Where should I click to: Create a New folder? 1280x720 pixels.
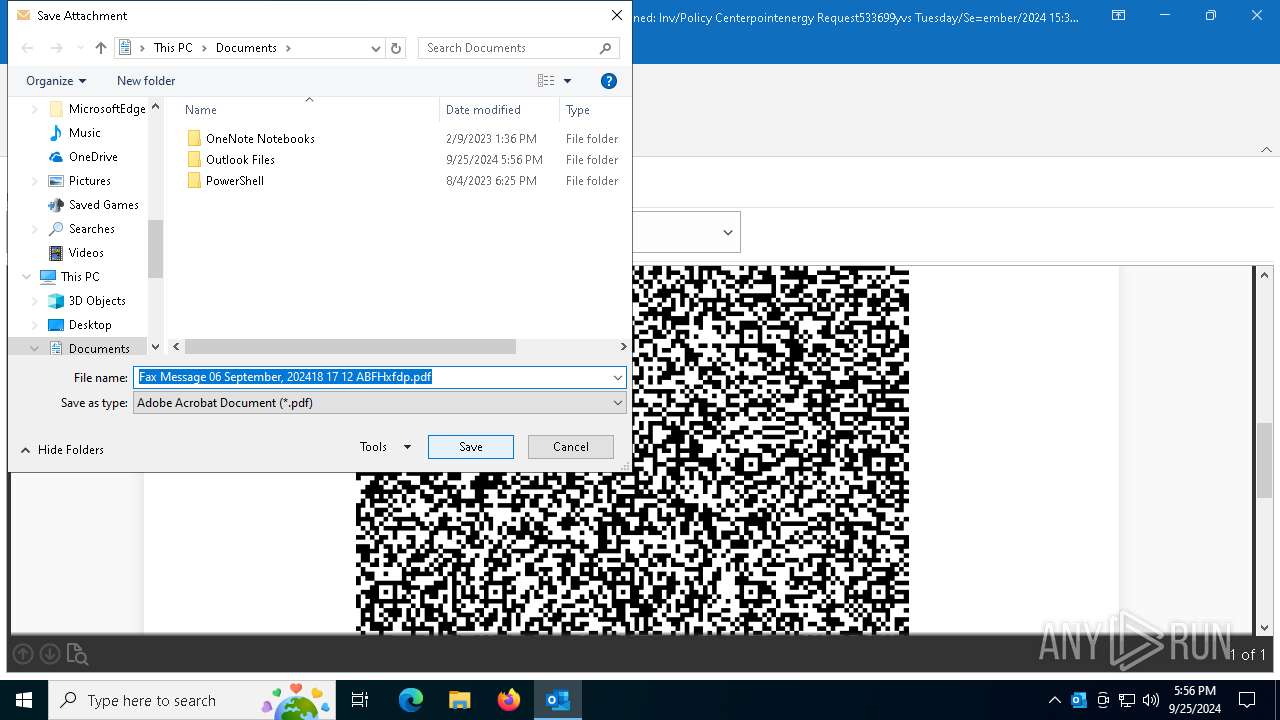coord(146,81)
